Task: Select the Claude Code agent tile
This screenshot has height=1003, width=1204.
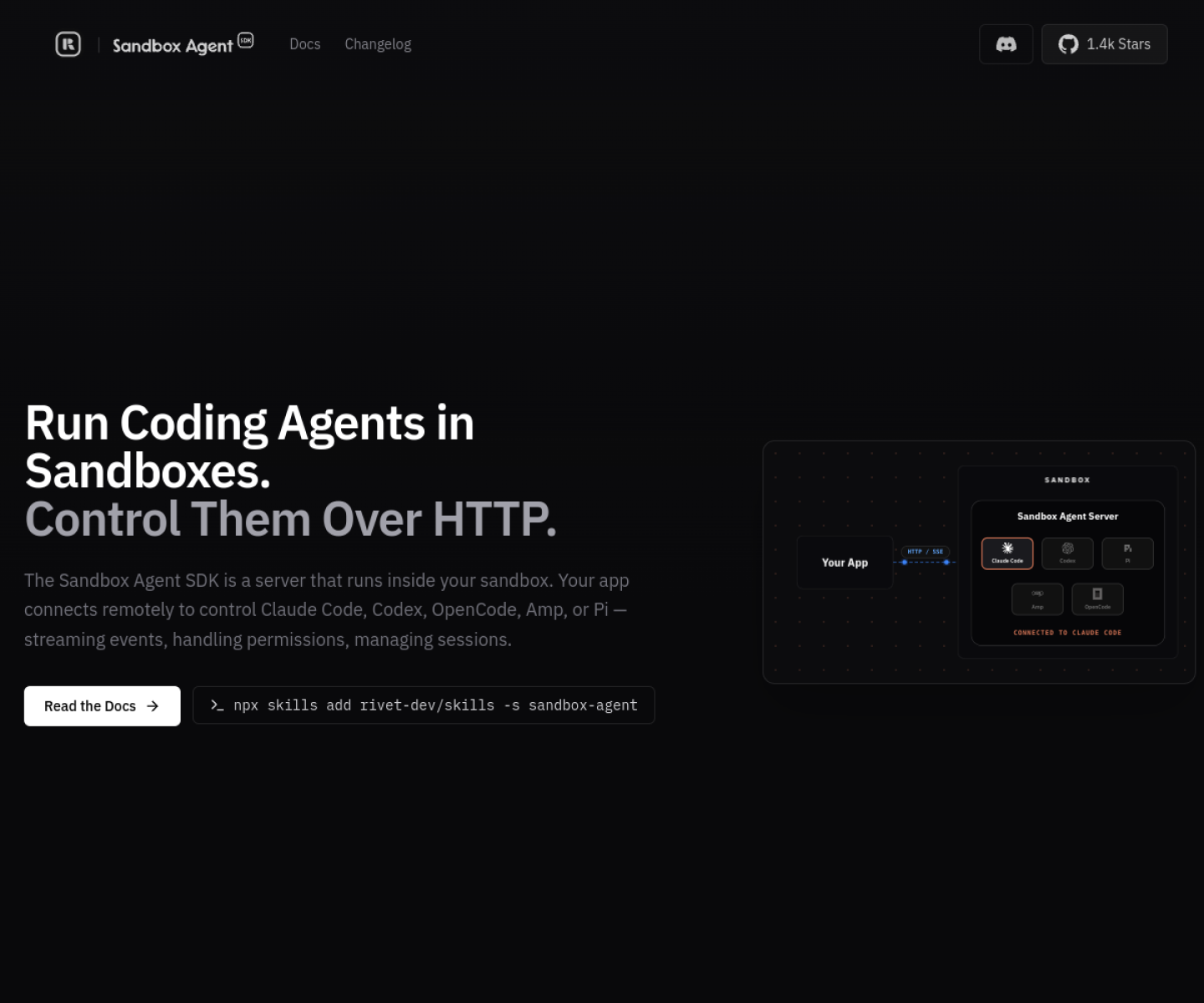Action: pyautogui.click(x=1008, y=553)
